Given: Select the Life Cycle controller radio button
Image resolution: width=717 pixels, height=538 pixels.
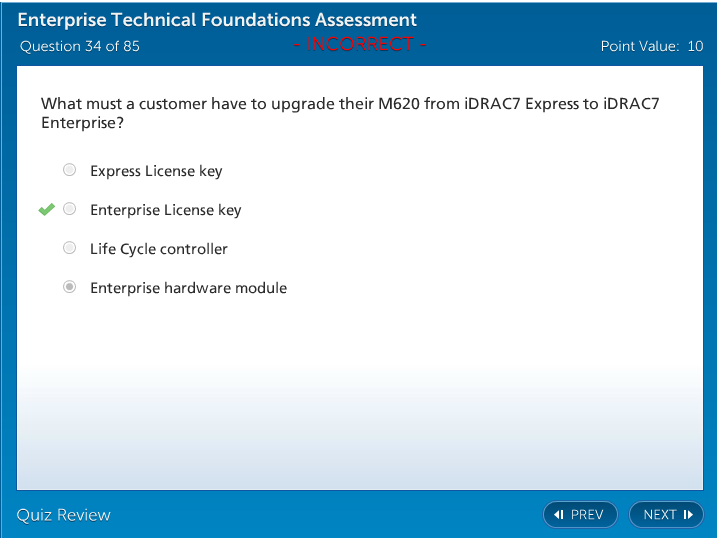Looking at the screenshot, I should pyautogui.click(x=69, y=248).
